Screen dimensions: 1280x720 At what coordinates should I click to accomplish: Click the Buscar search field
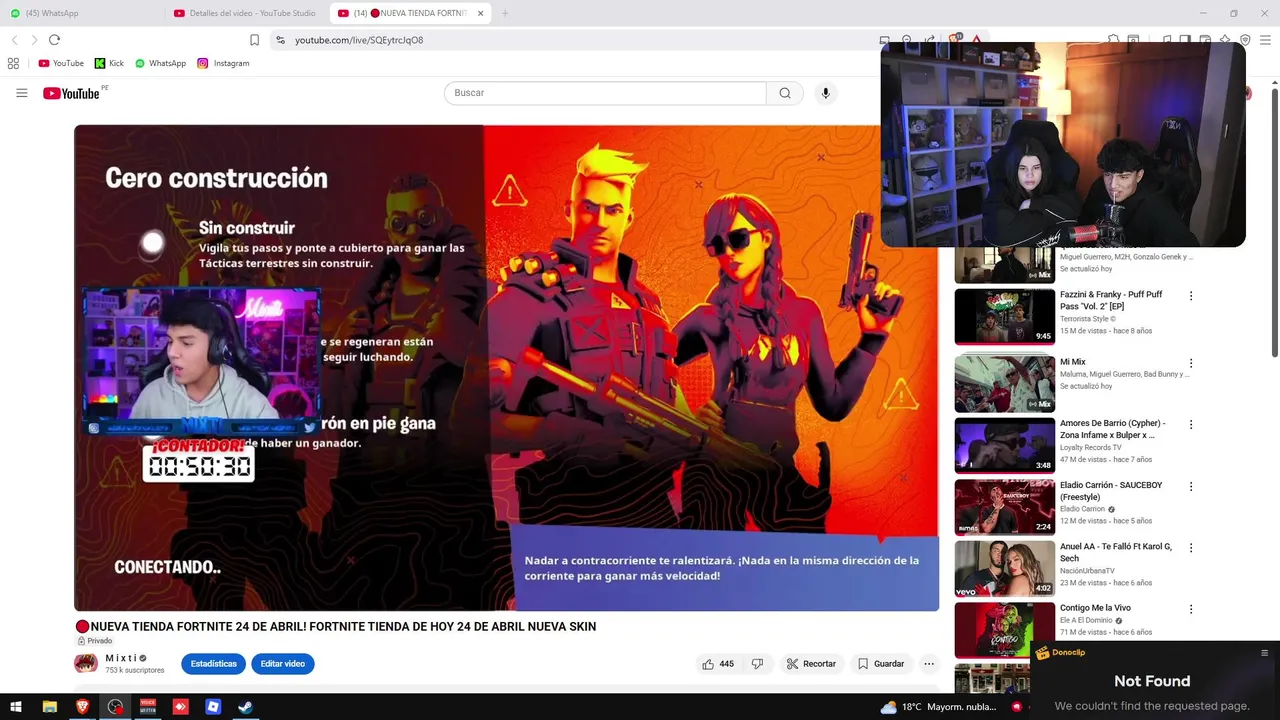pos(605,93)
